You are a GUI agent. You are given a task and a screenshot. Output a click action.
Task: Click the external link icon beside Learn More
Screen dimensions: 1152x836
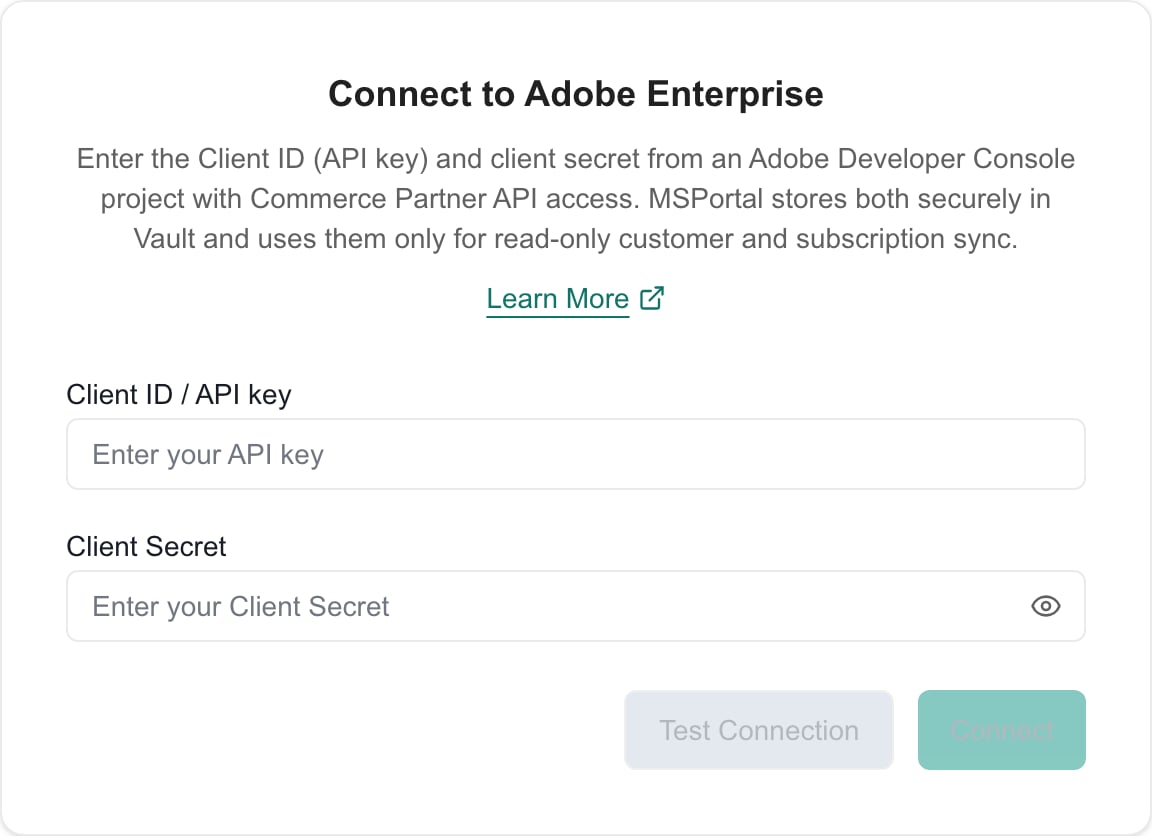652,298
